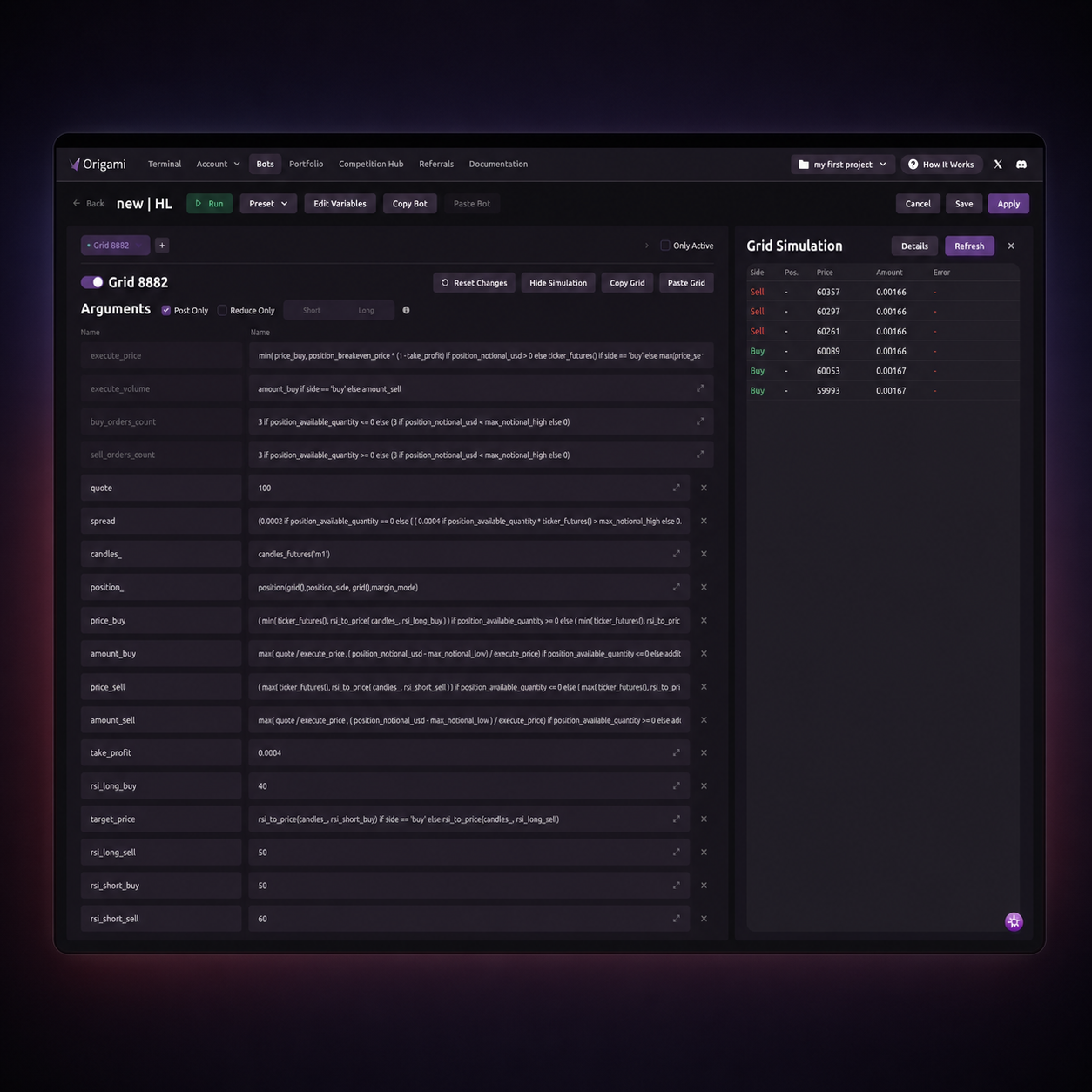The height and width of the screenshot is (1092, 1092).
Task: Expand the rsi_long_buy value editor
Action: point(676,785)
